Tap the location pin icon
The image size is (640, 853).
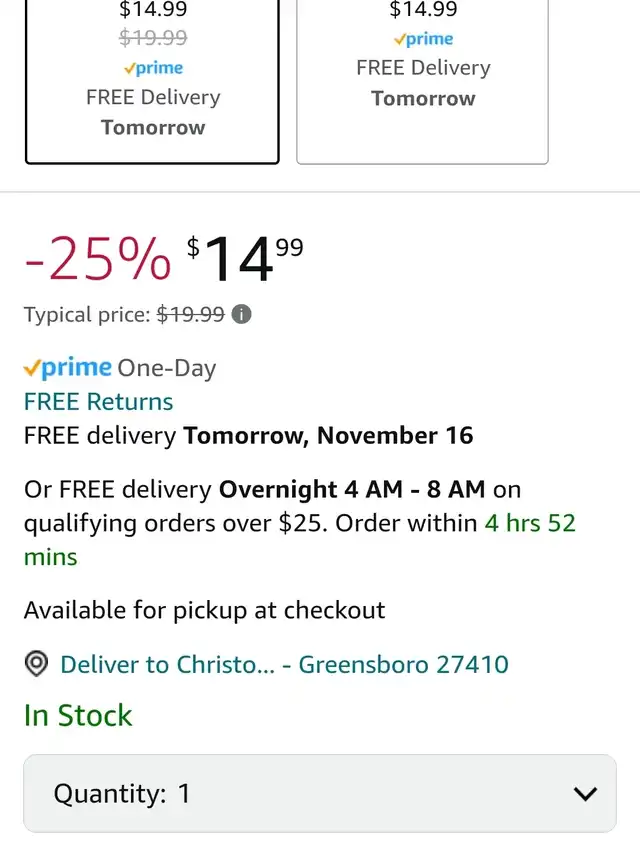[37, 664]
